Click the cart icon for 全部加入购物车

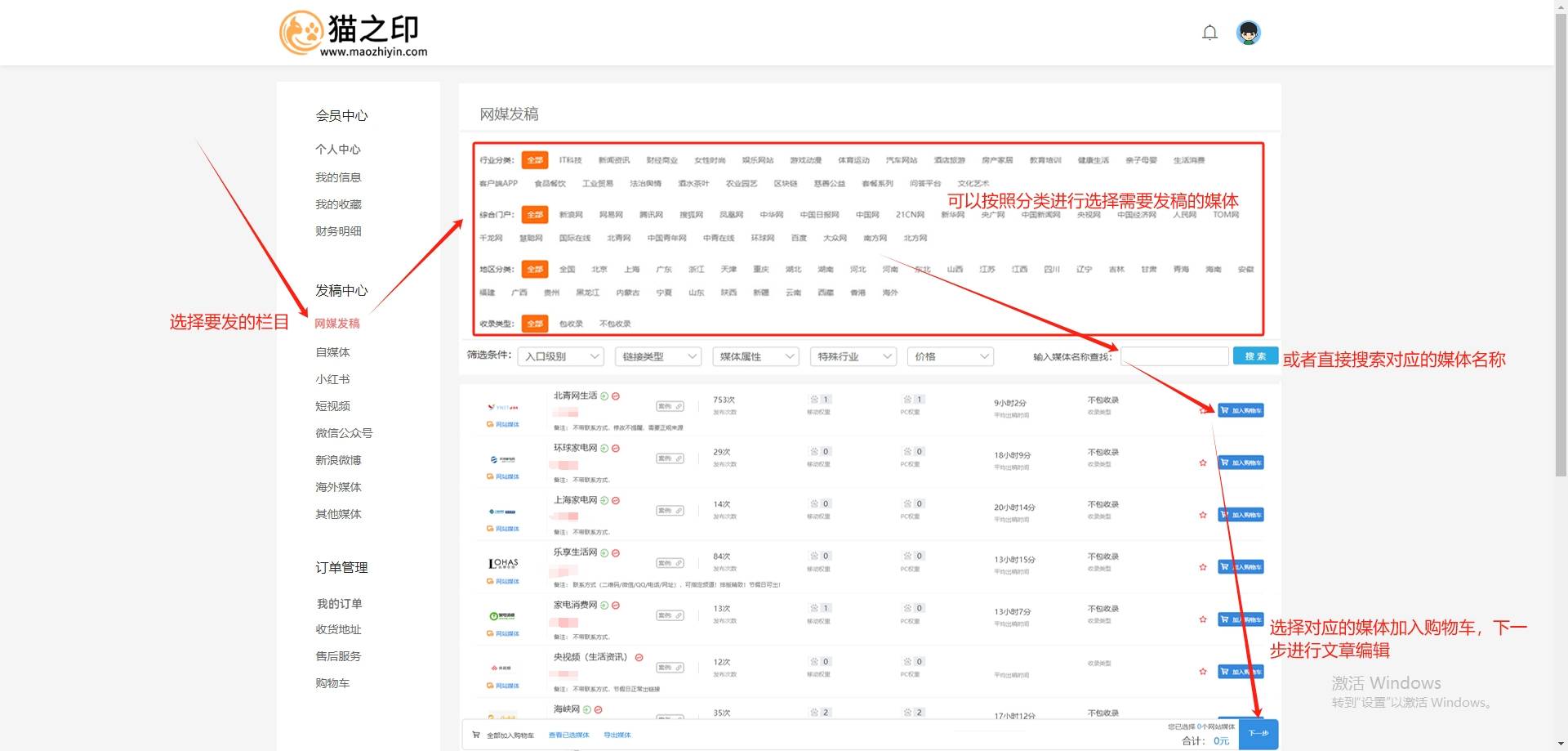[x=476, y=735]
